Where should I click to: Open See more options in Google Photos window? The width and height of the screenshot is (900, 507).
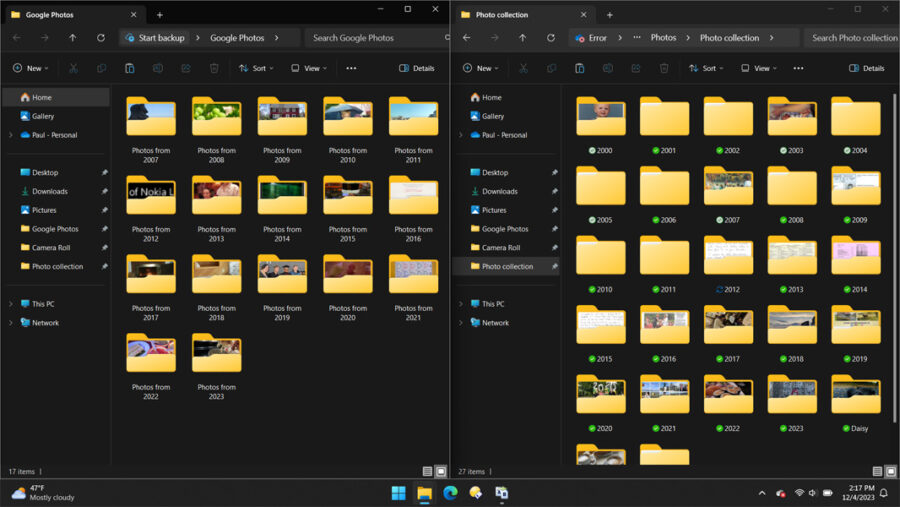[x=351, y=68]
